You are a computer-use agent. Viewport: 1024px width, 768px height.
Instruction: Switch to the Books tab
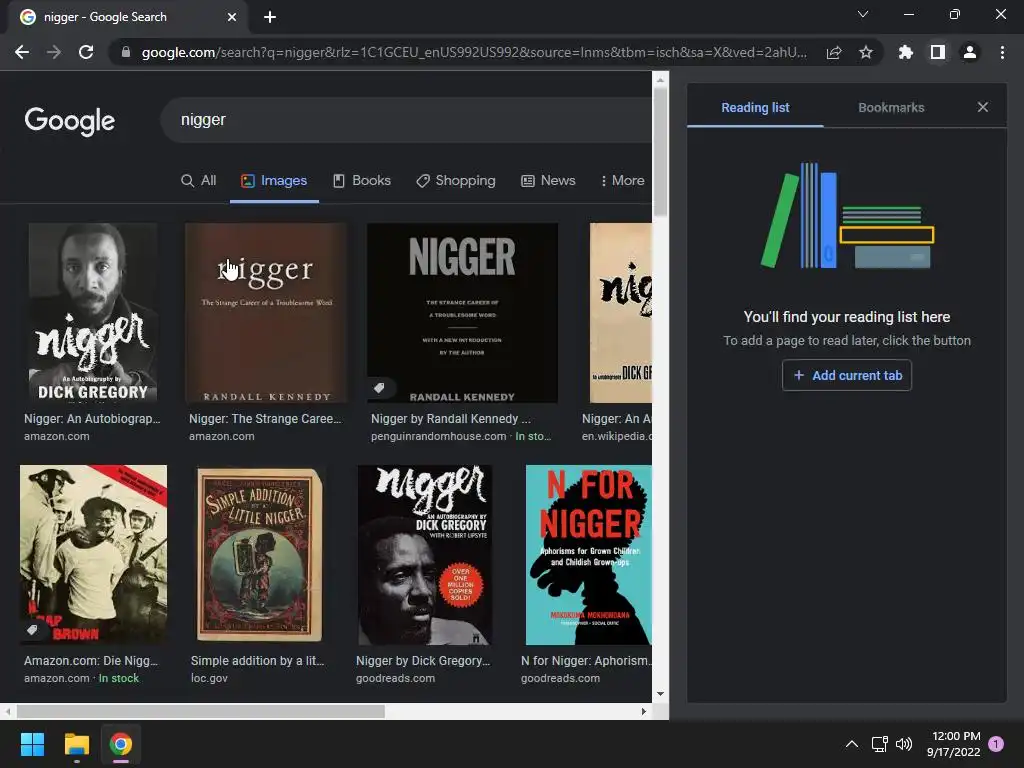(362, 181)
